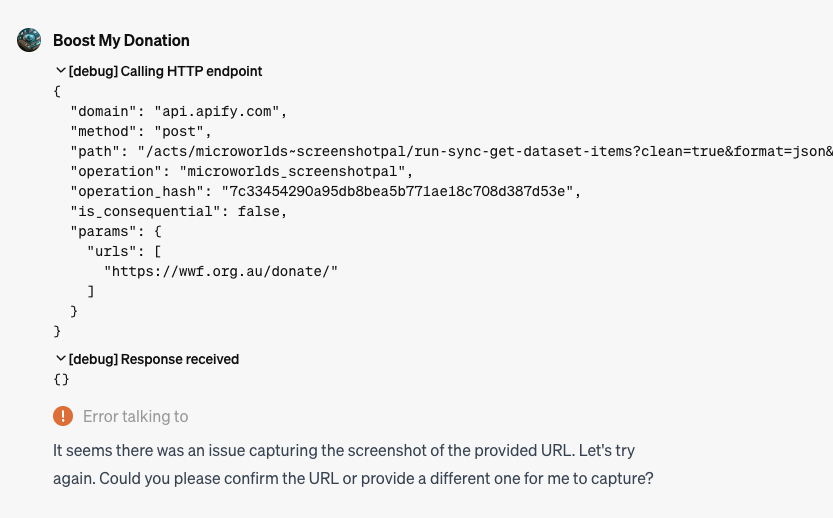833x518 pixels.
Task: Click the wwf.org.au donate URL string
Action: (x=221, y=271)
